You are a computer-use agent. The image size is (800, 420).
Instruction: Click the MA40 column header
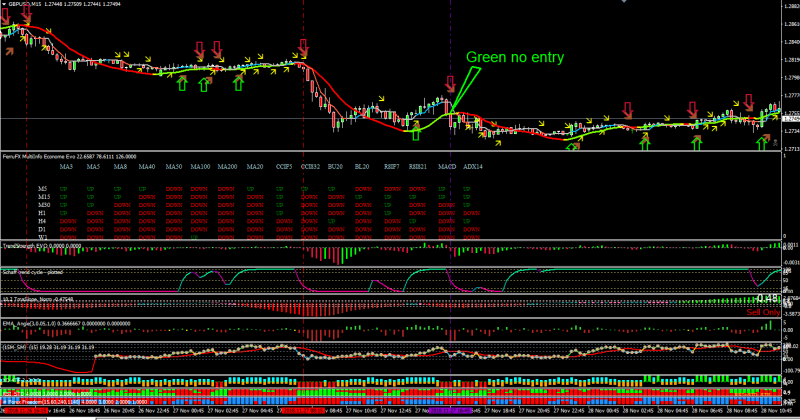coord(147,166)
